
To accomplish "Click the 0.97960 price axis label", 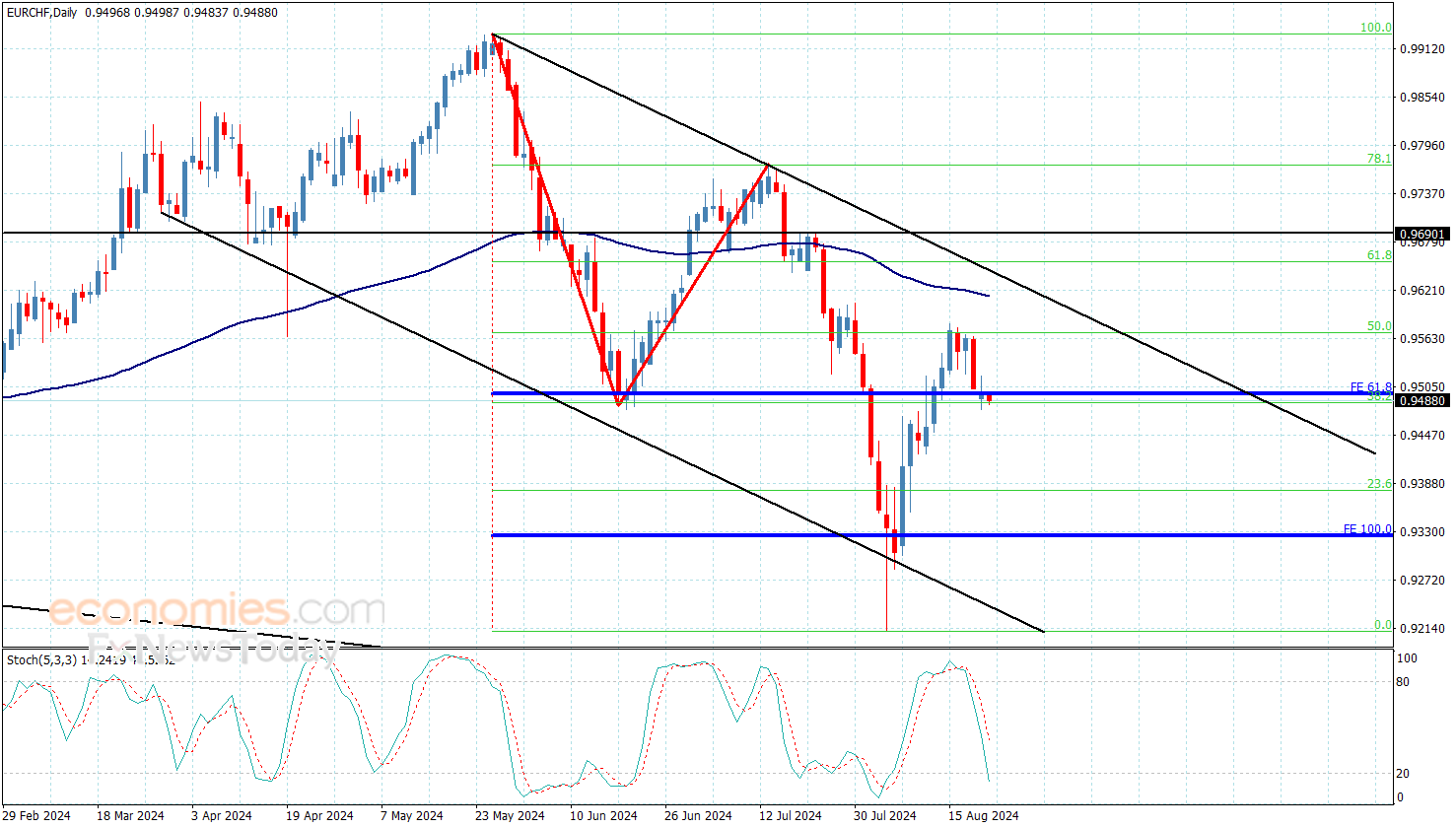I will point(1422,146).
